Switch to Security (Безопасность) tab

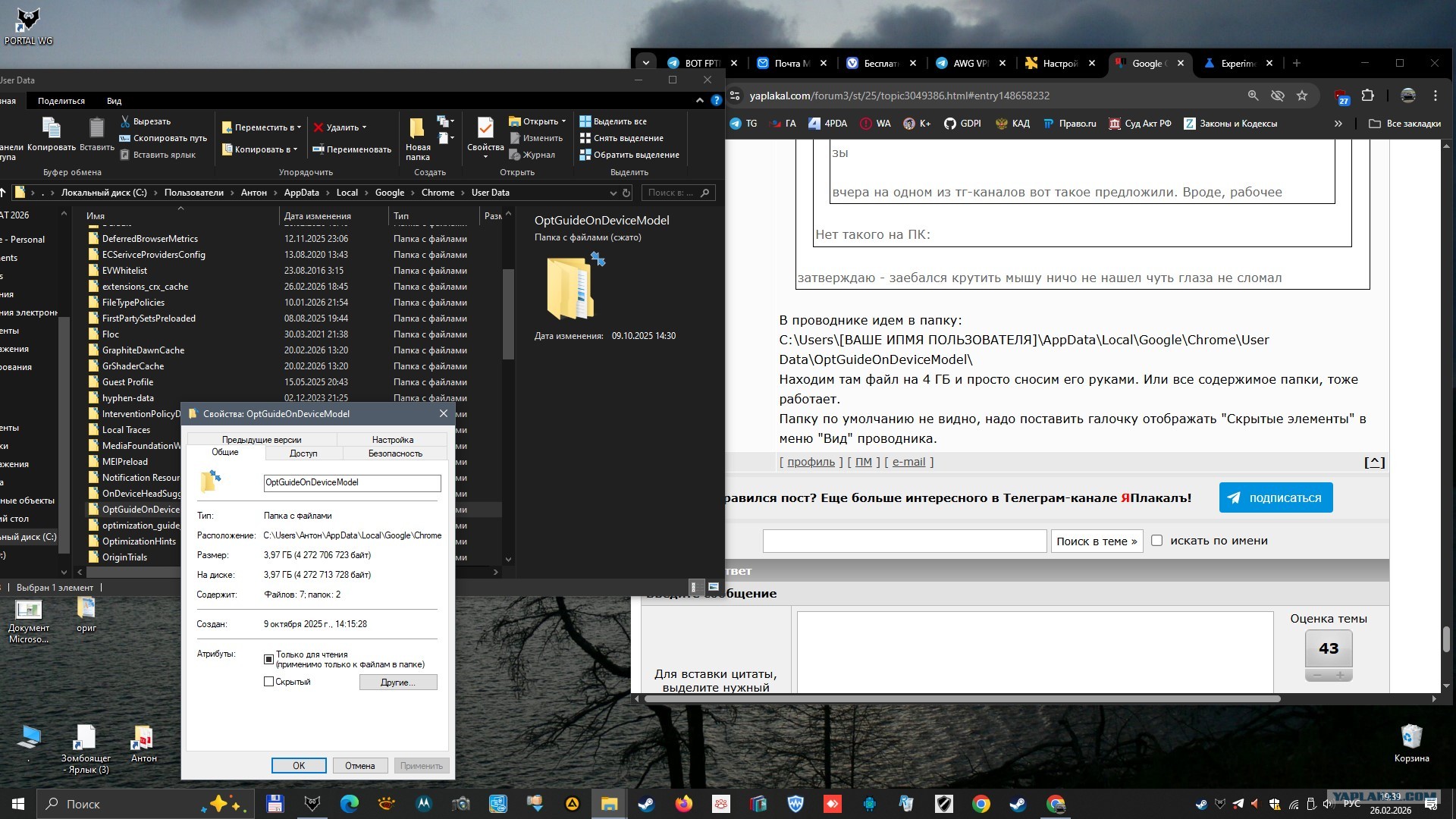click(395, 453)
